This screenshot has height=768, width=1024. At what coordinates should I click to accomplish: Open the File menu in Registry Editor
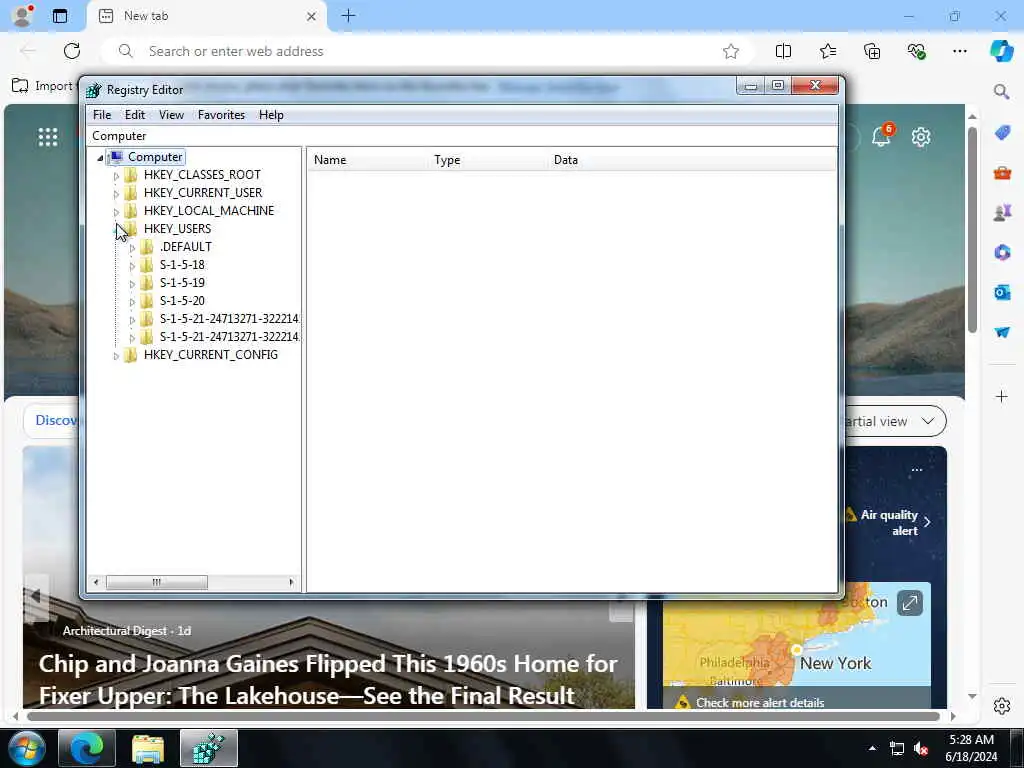(102, 115)
